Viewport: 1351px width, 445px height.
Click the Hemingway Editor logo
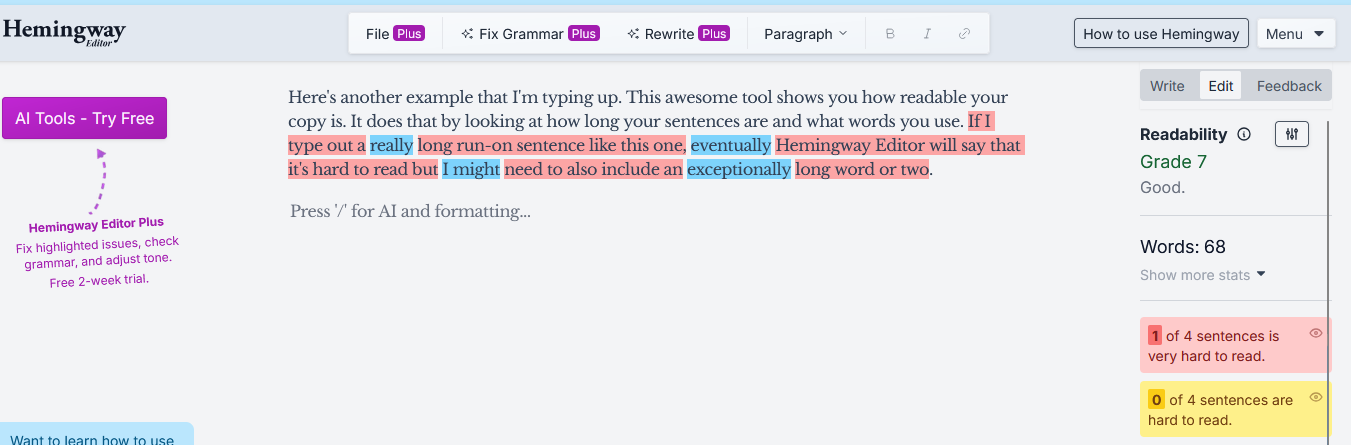pos(64,33)
